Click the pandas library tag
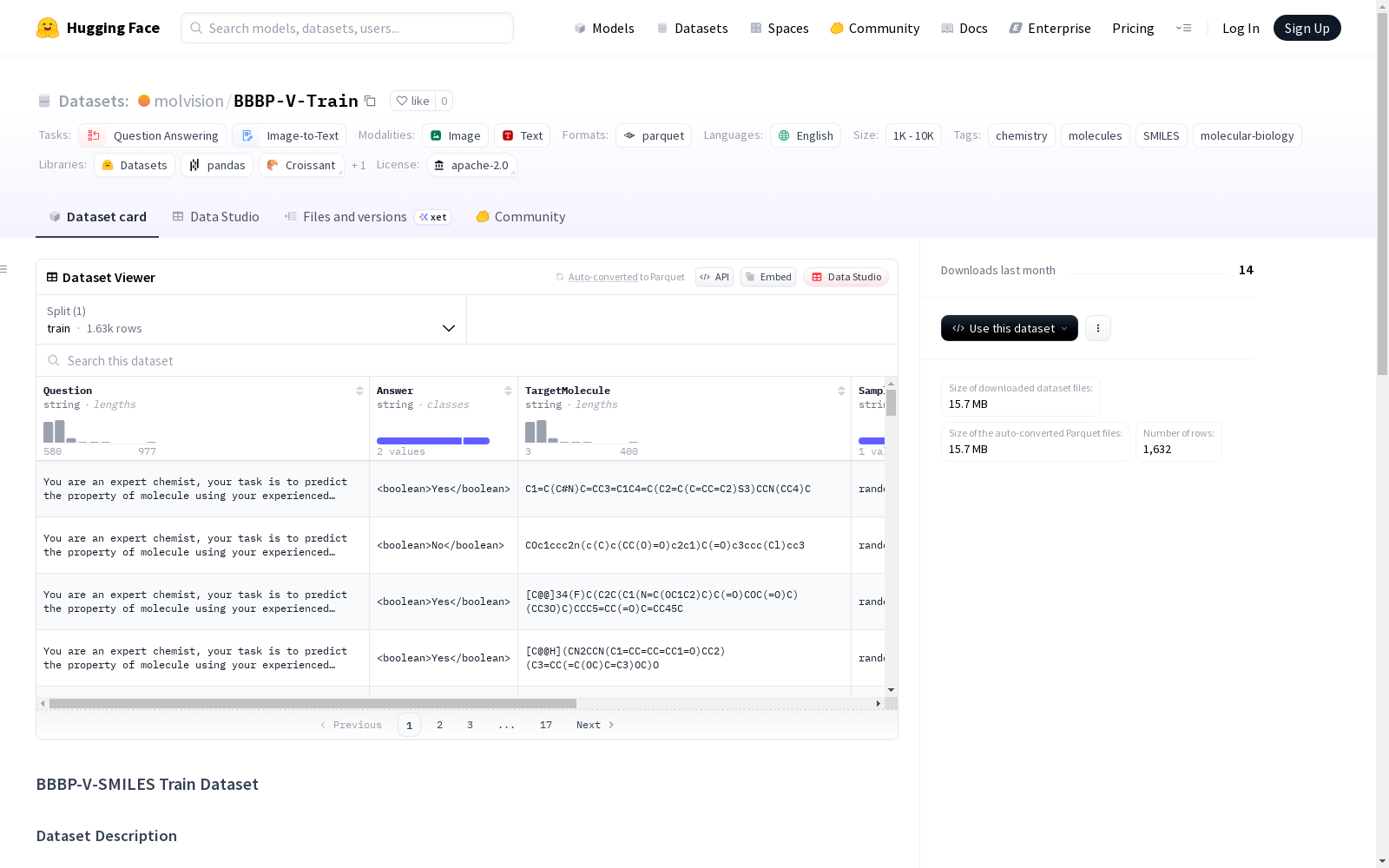This screenshot has height=868, width=1389. tap(217, 165)
